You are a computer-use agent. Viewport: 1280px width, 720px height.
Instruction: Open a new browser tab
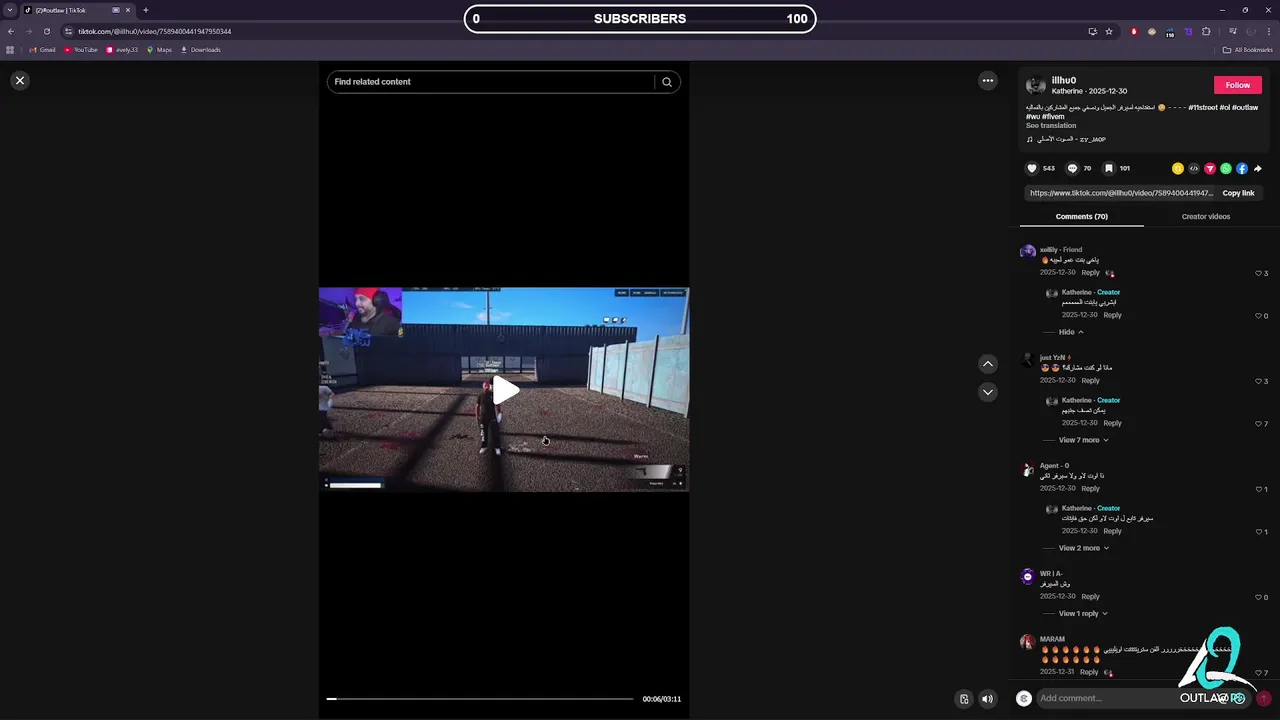(146, 10)
